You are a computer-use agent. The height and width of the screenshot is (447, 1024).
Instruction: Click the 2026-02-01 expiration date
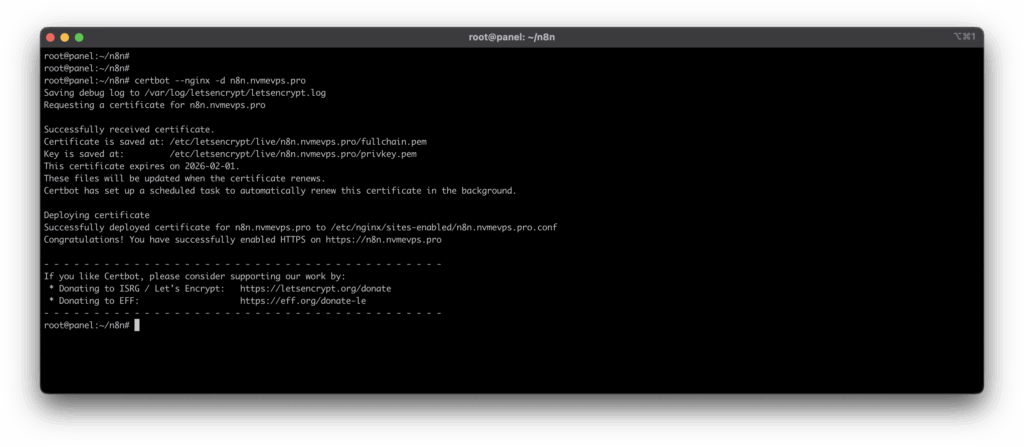click(x=202, y=166)
